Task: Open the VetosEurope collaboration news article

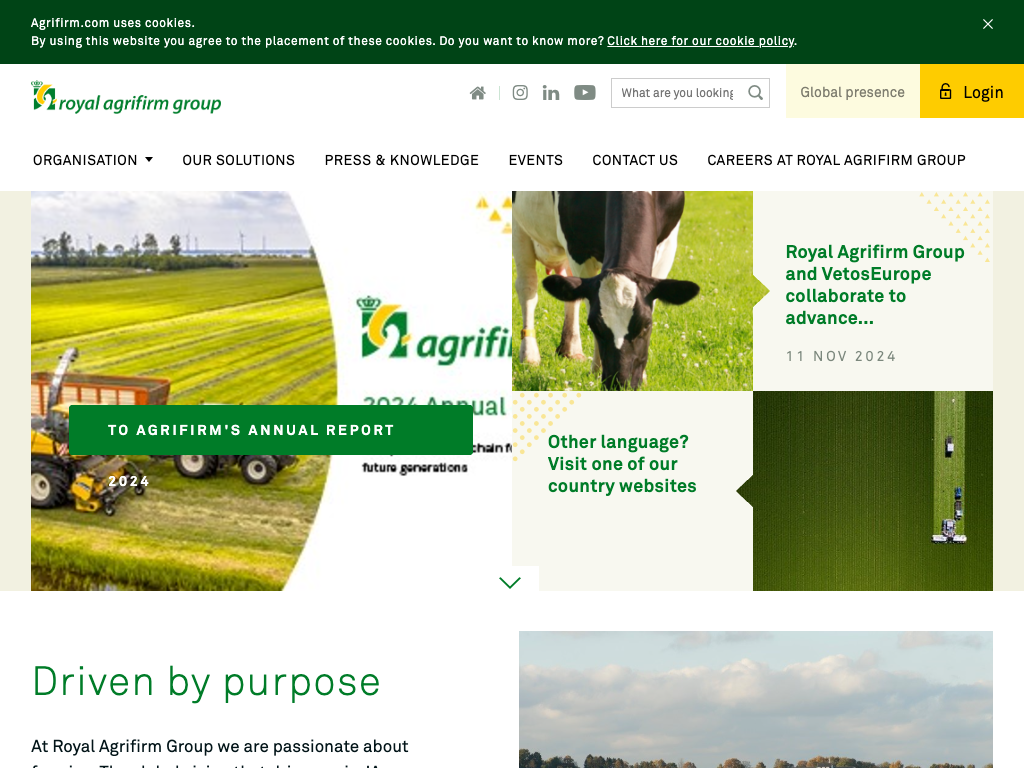Action: [x=874, y=285]
